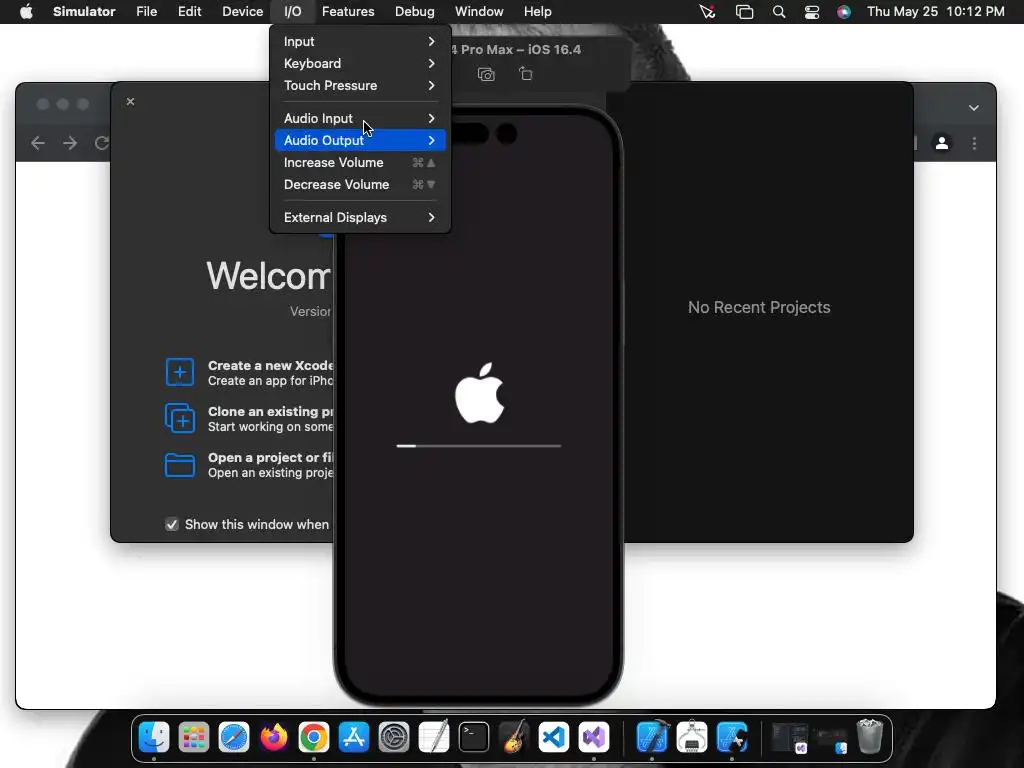
Task: Open the System Information chip icon in dock
Action: [692, 737]
